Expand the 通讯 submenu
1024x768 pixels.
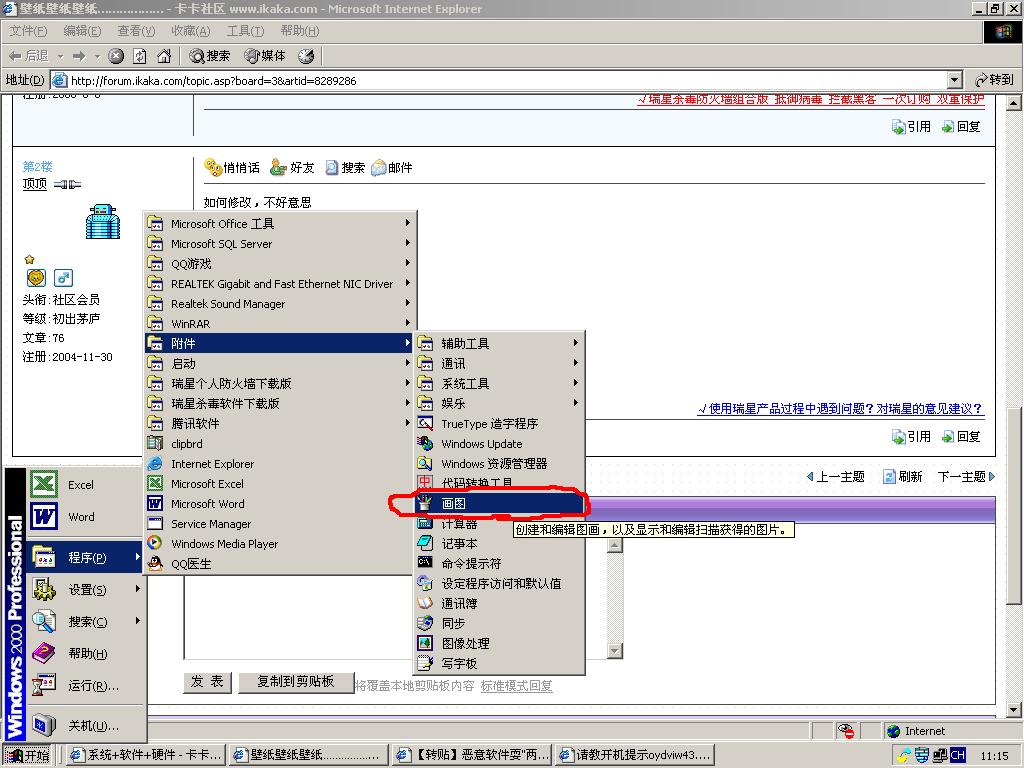click(499, 364)
